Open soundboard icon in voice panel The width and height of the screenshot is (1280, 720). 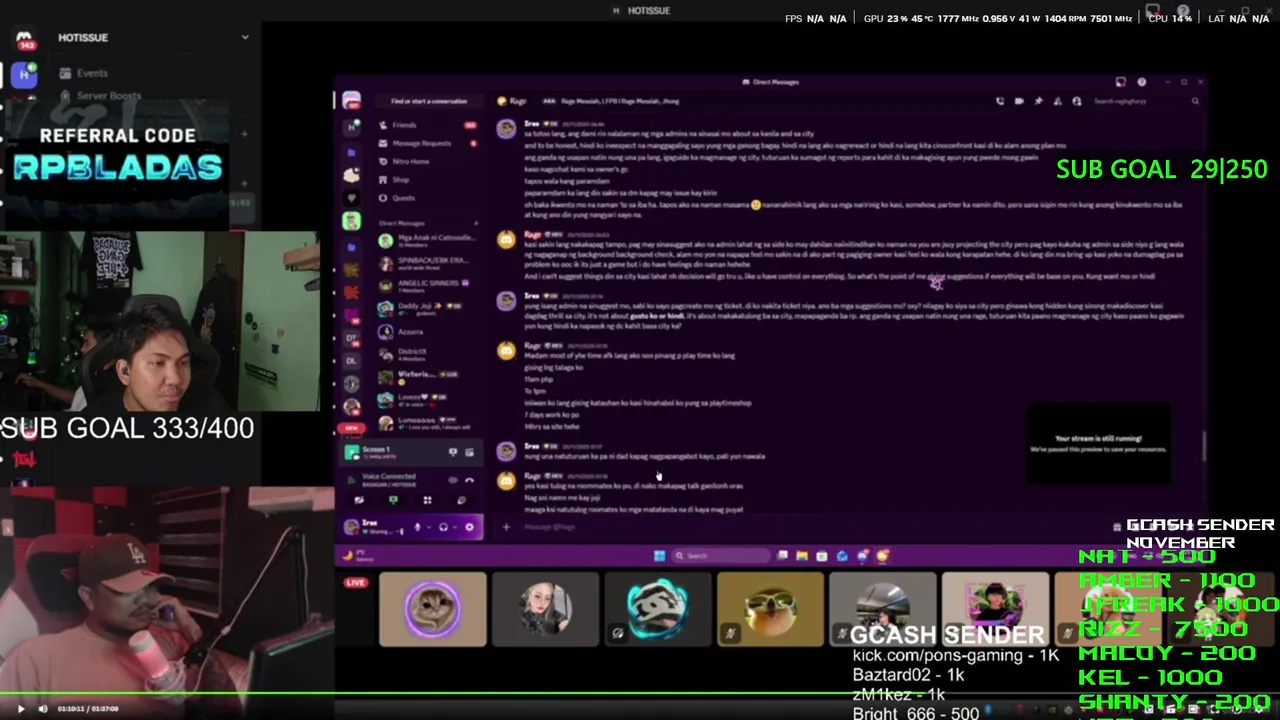tap(461, 500)
